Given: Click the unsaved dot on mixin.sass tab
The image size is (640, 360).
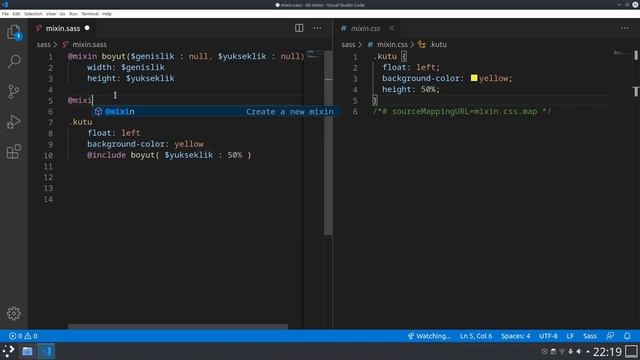Looking at the screenshot, I should (x=87, y=28).
